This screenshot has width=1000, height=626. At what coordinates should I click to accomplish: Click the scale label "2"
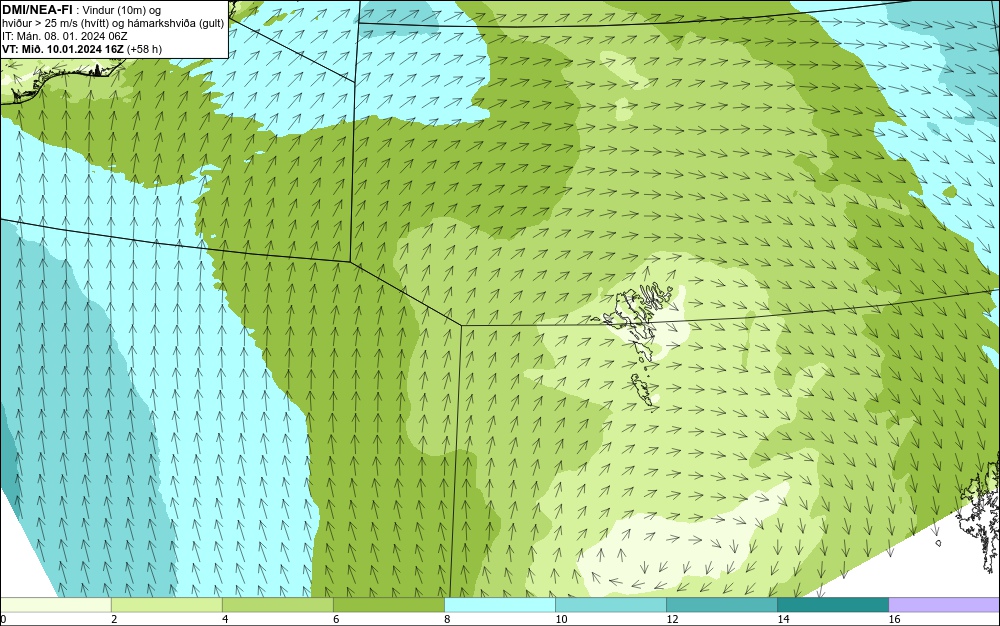114,619
